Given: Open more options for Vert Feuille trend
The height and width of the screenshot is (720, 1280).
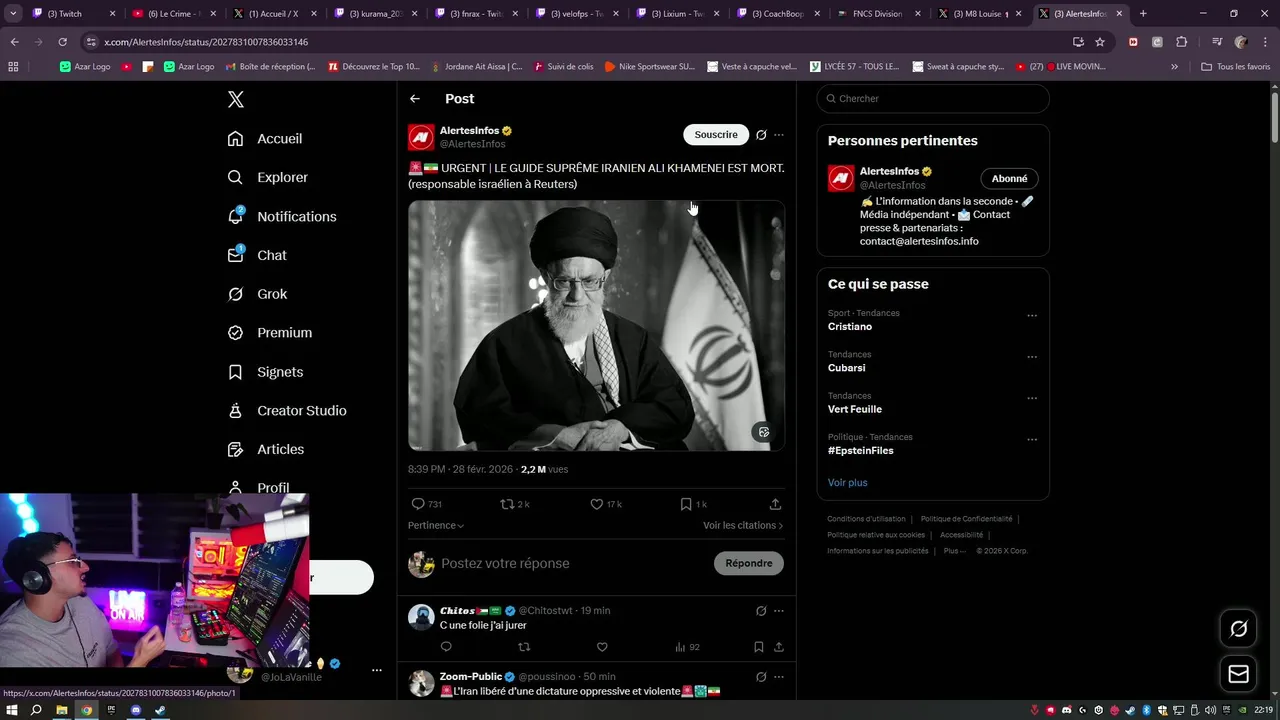Looking at the screenshot, I should click(1032, 398).
